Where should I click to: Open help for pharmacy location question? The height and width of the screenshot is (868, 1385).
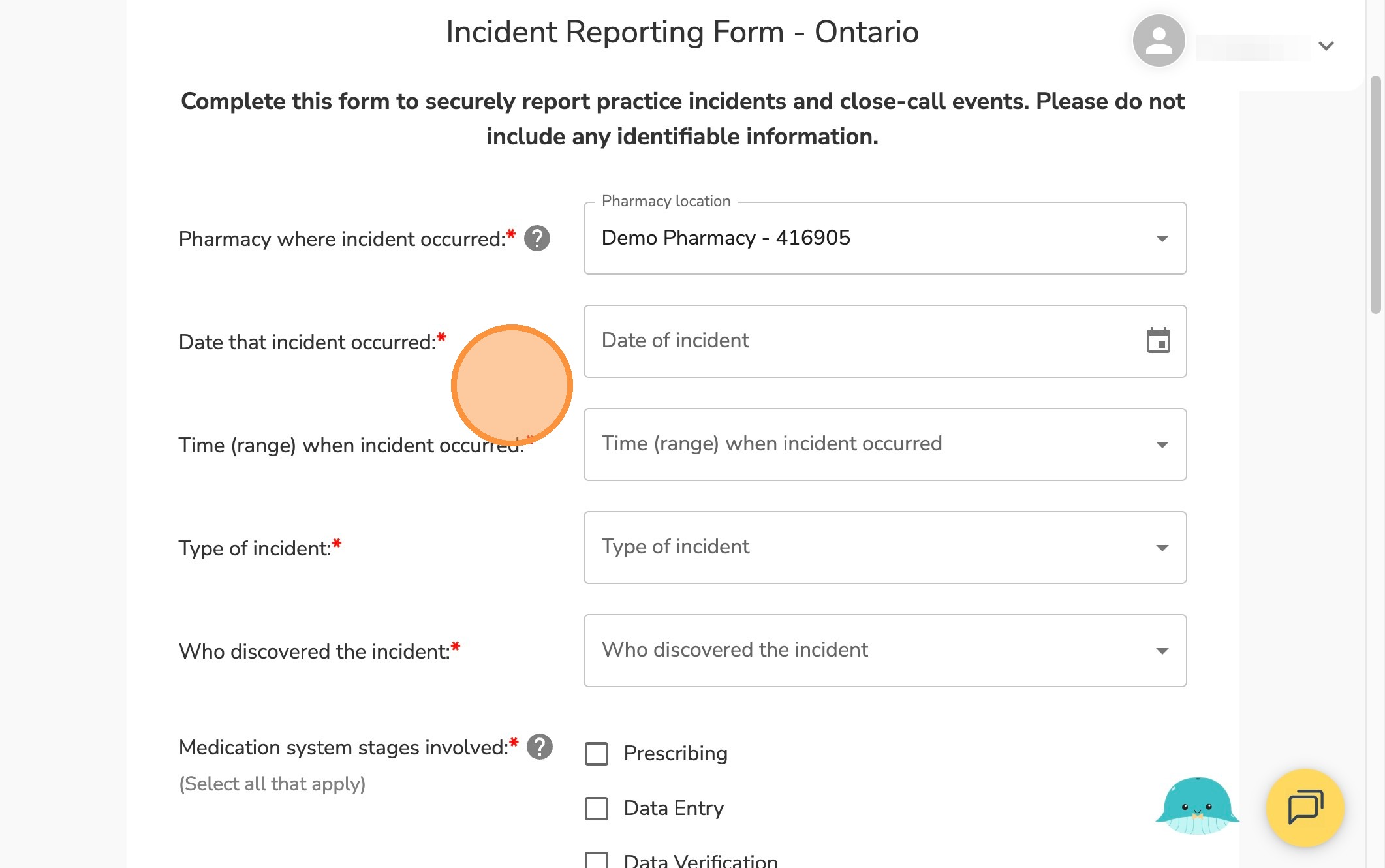click(x=537, y=239)
